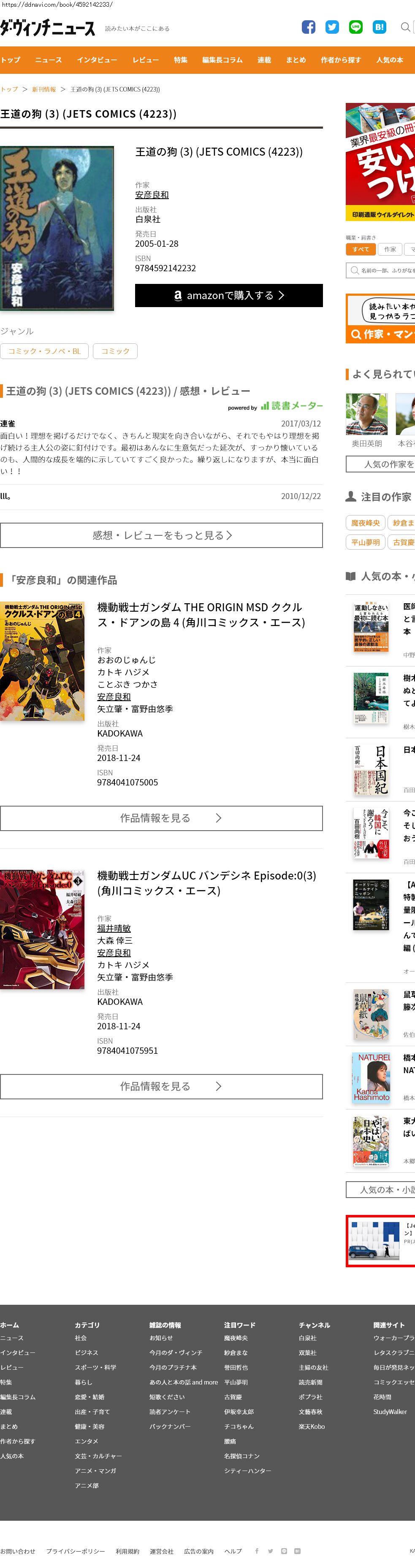Click the Hatena B! bookmark icon
Viewport: 415px width, 1568px height.
380,27
